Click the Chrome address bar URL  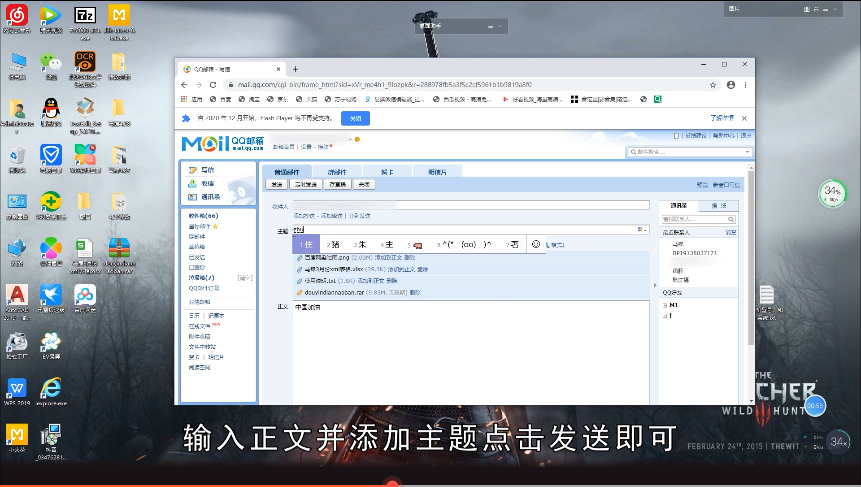point(384,85)
